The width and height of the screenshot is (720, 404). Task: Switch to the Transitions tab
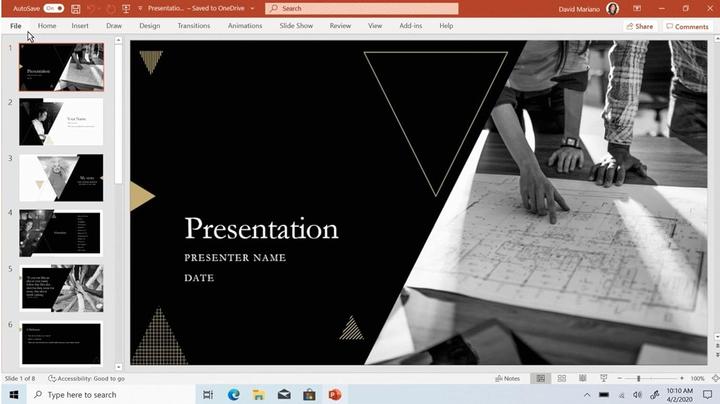(194, 26)
